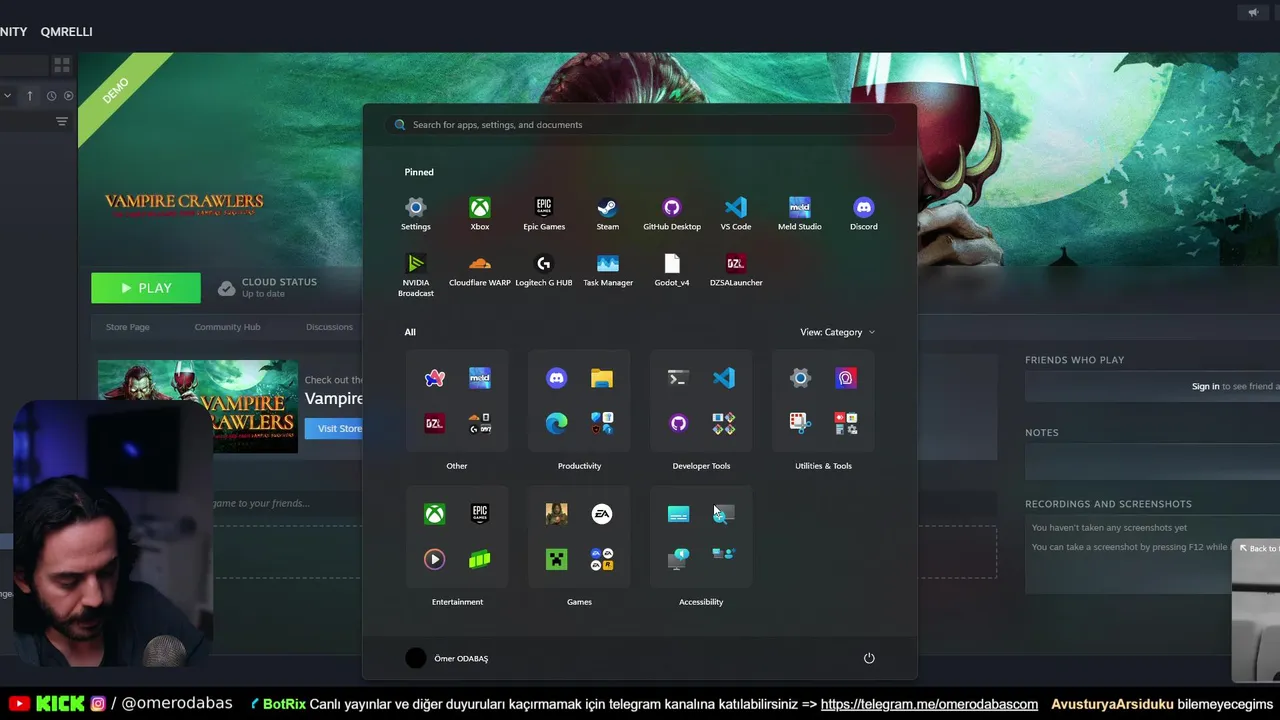
Task: Click the Steam library sort ascending arrow
Action: [x=30, y=96]
